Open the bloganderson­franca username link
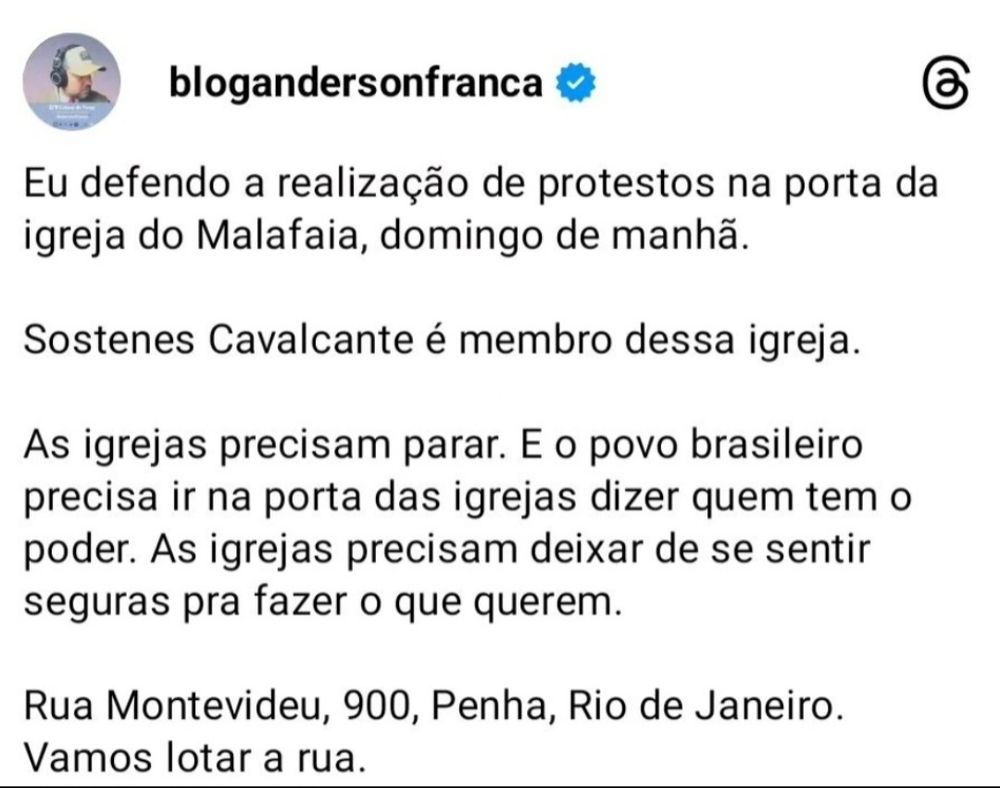 pyautogui.click(x=355, y=83)
